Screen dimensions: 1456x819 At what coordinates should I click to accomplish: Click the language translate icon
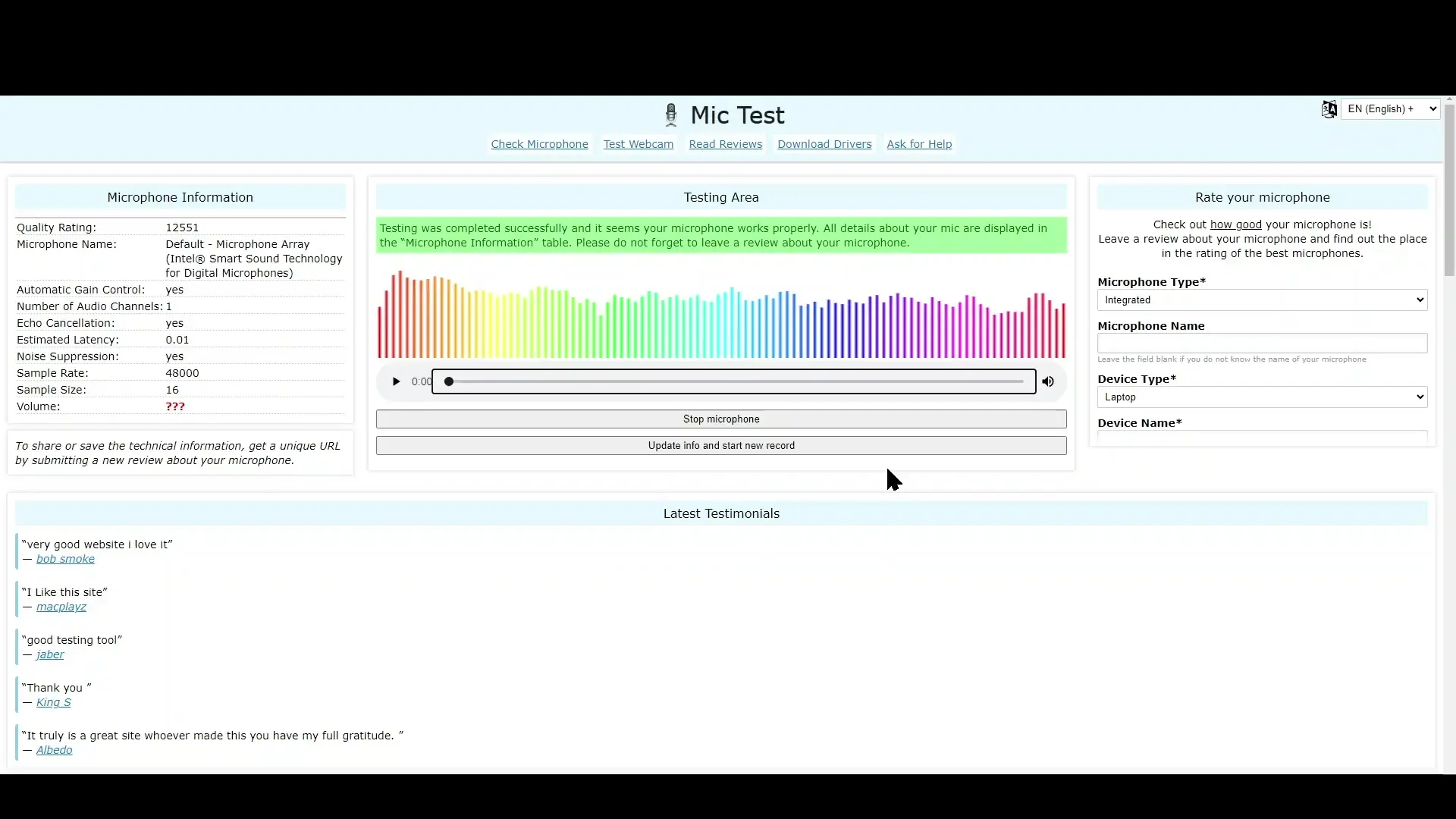(x=1329, y=109)
